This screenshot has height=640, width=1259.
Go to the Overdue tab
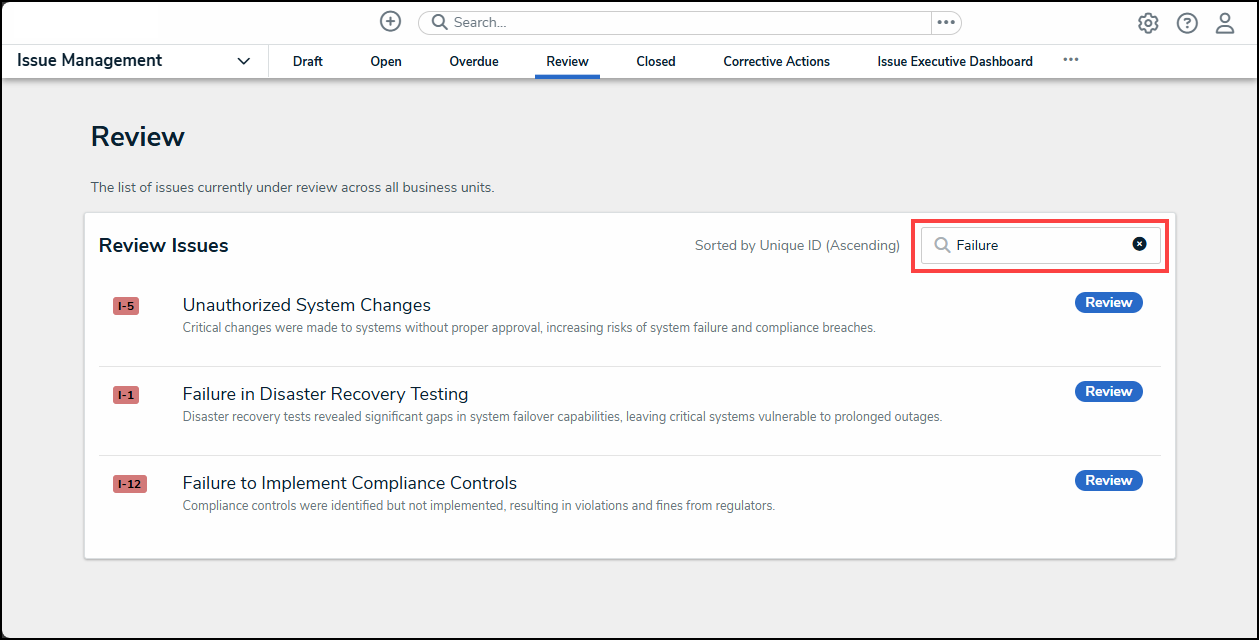(x=474, y=61)
